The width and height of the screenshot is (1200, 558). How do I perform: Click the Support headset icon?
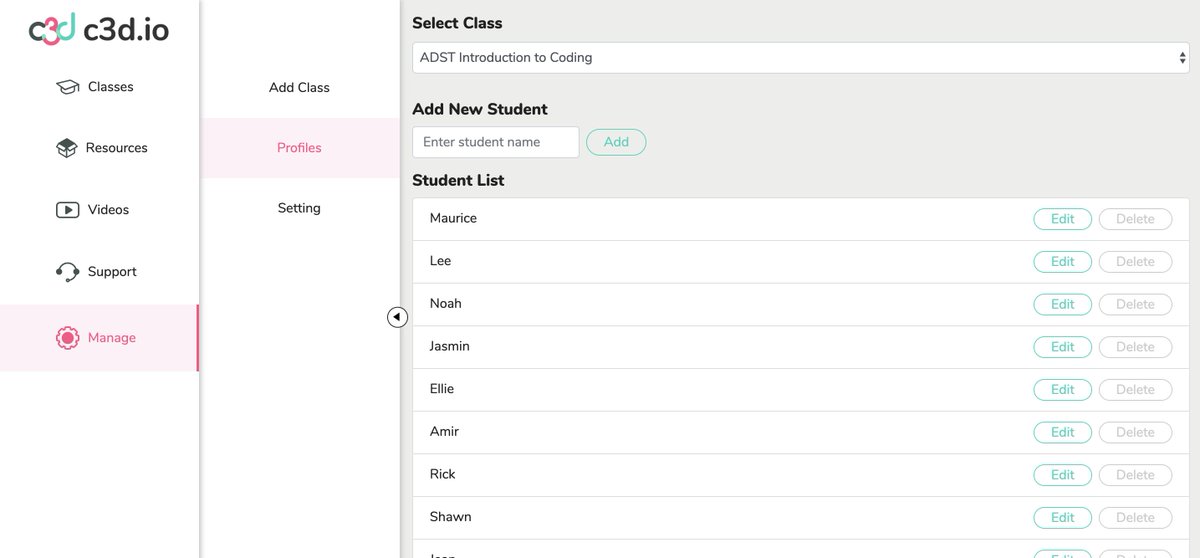[x=67, y=272]
